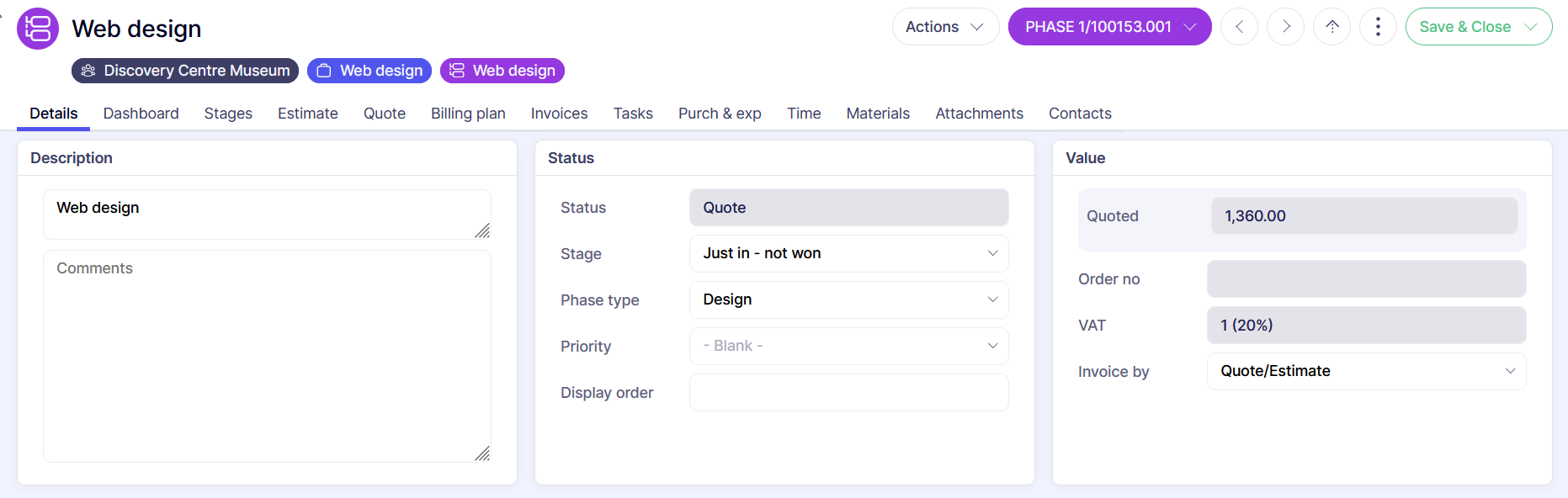
Task: Open the three-dot more options menu
Action: (1378, 27)
